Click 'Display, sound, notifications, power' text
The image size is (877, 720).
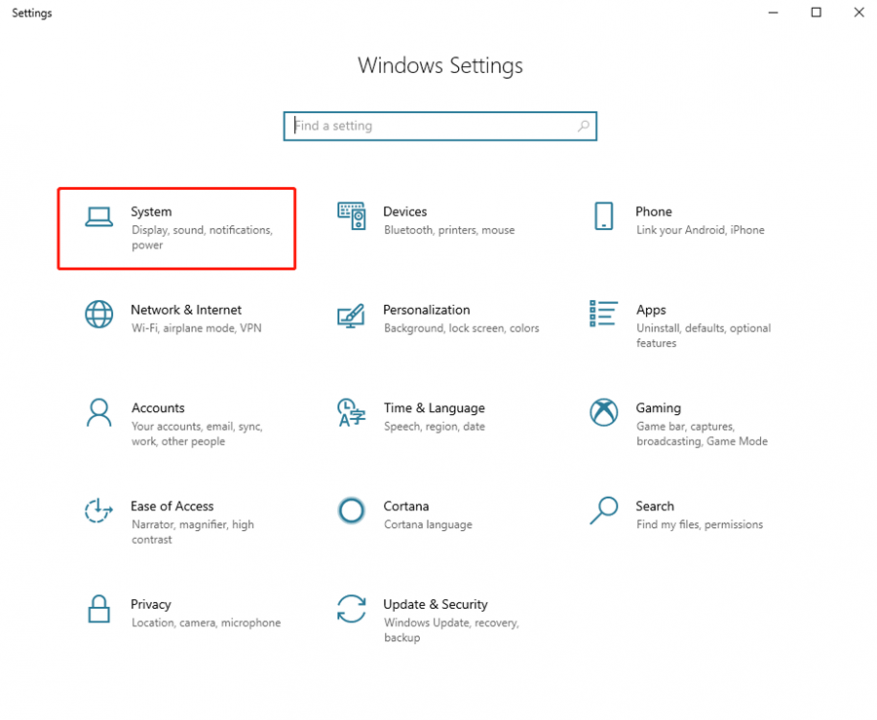pyautogui.click(x=202, y=238)
